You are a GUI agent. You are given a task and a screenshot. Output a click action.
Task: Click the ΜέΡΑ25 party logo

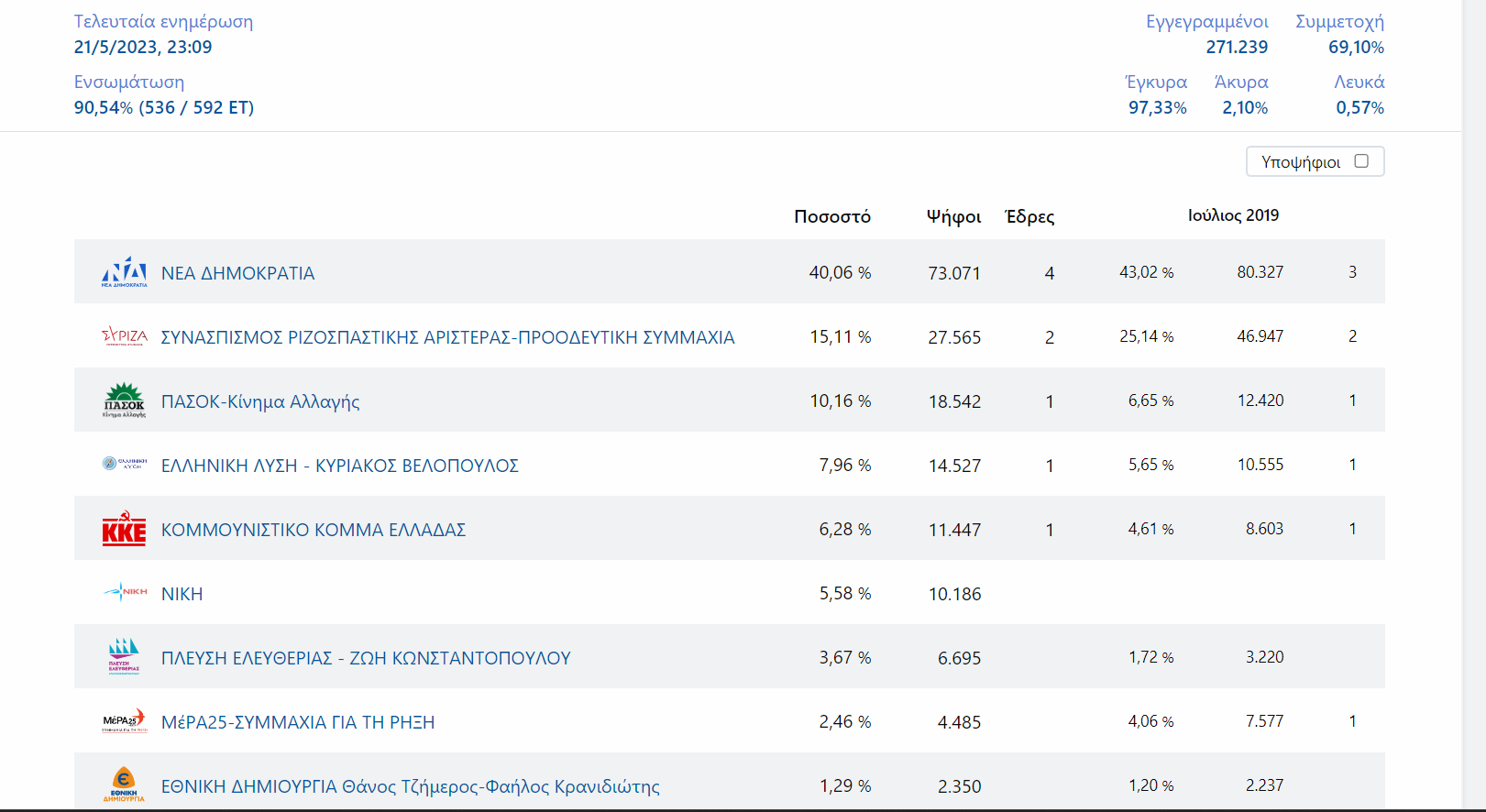124,720
